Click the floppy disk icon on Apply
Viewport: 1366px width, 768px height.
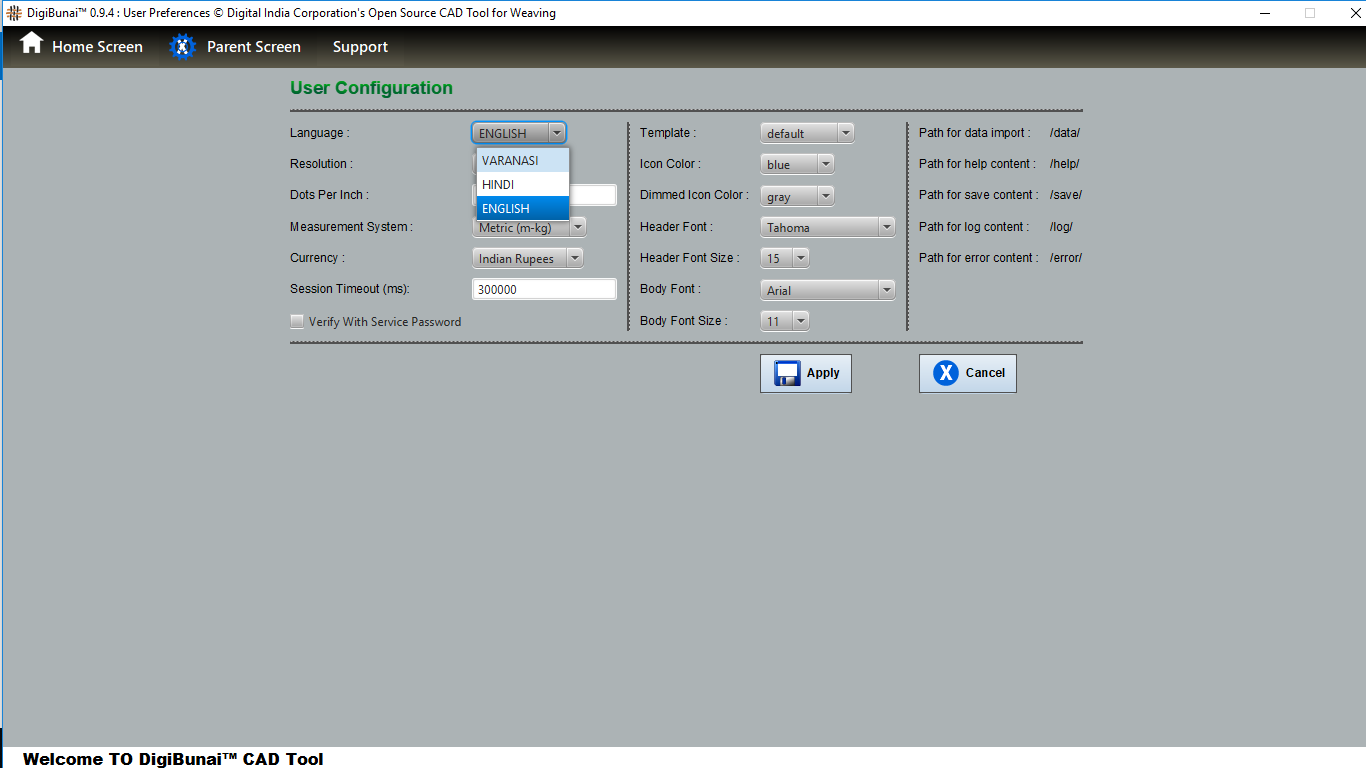[787, 373]
